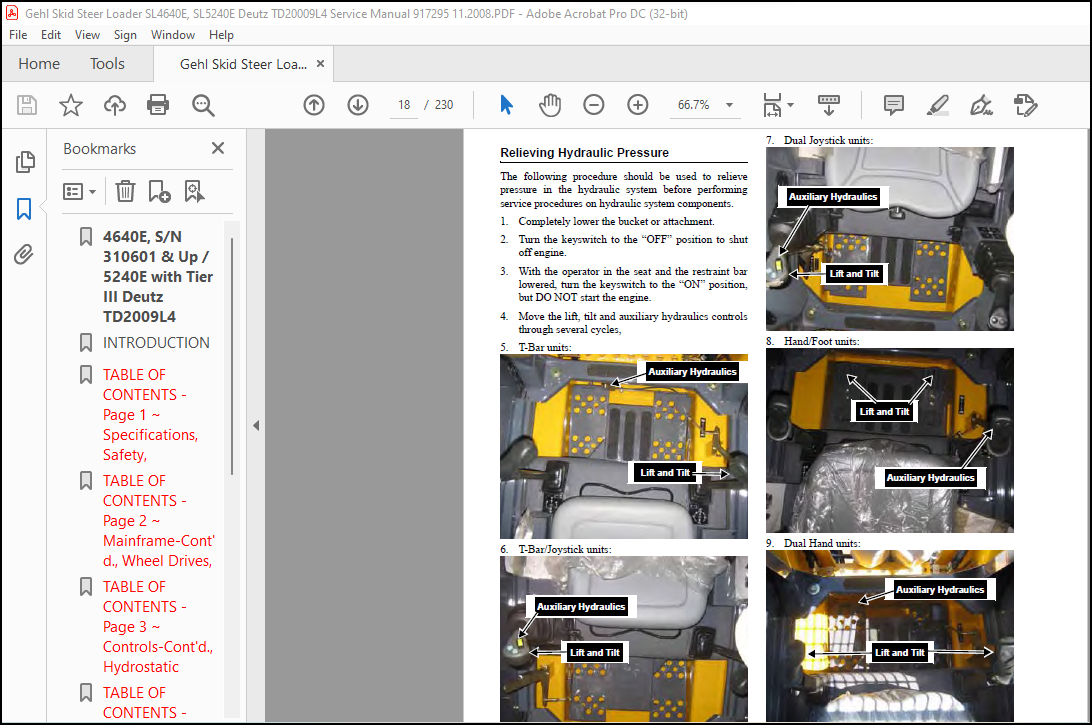Screen dimensions: 1092x725
Task: Toggle the Bookmarks navigation panel icon
Action: point(24,208)
